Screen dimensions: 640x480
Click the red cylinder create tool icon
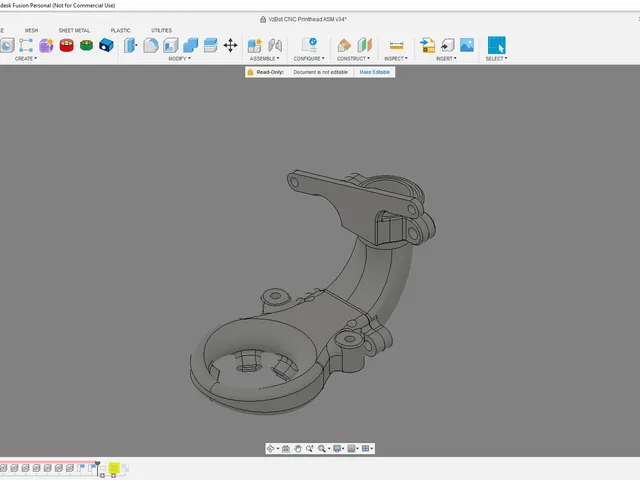pos(67,45)
